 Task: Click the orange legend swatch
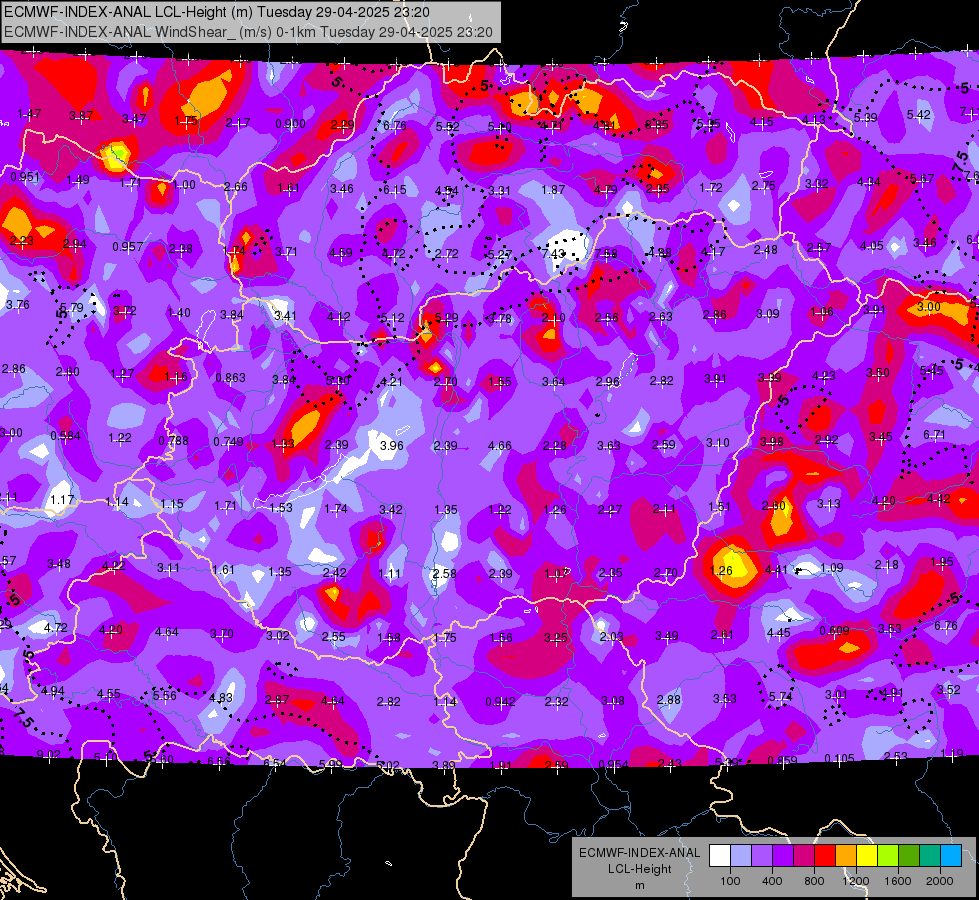tap(846, 856)
